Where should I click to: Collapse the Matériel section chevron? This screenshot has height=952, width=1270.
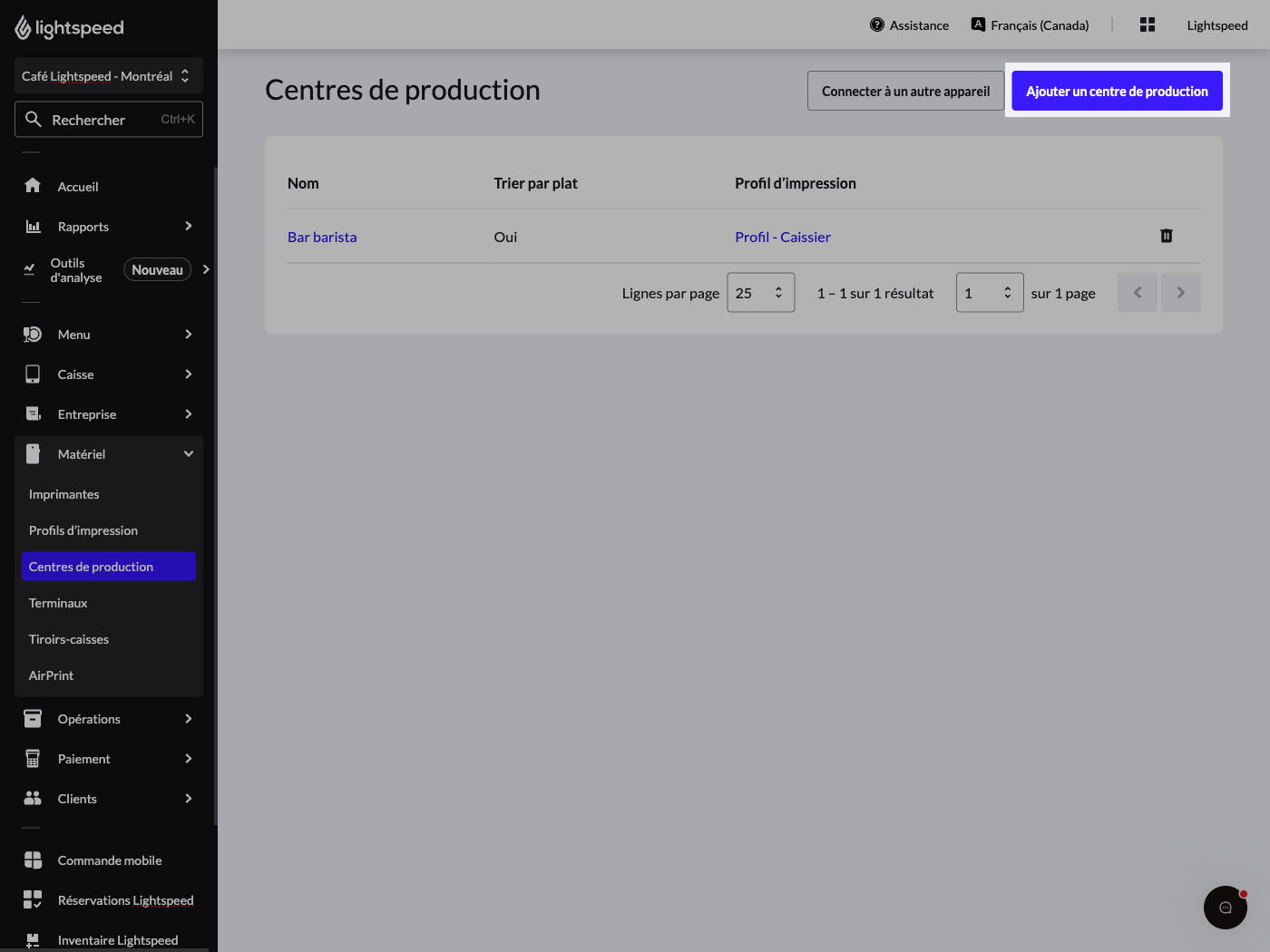(x=189, y=454)
